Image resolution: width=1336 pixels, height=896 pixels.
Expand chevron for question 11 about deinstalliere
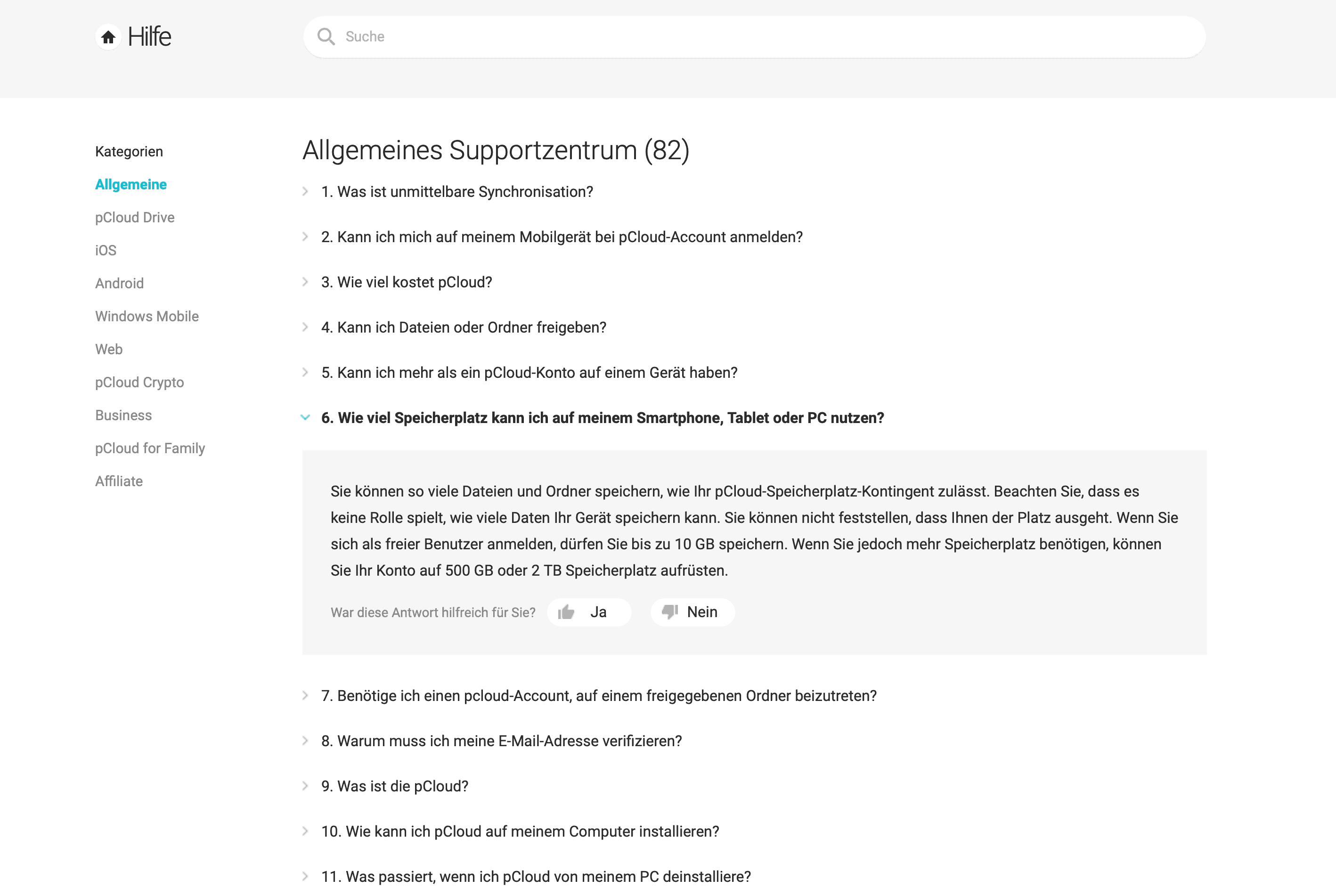pos(305,877)
